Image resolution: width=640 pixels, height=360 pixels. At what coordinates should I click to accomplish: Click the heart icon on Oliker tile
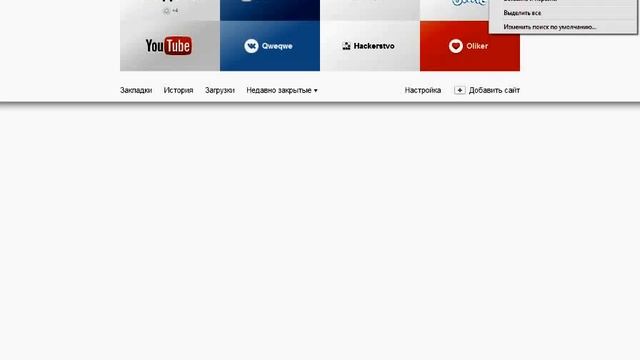tap(456, 46)
